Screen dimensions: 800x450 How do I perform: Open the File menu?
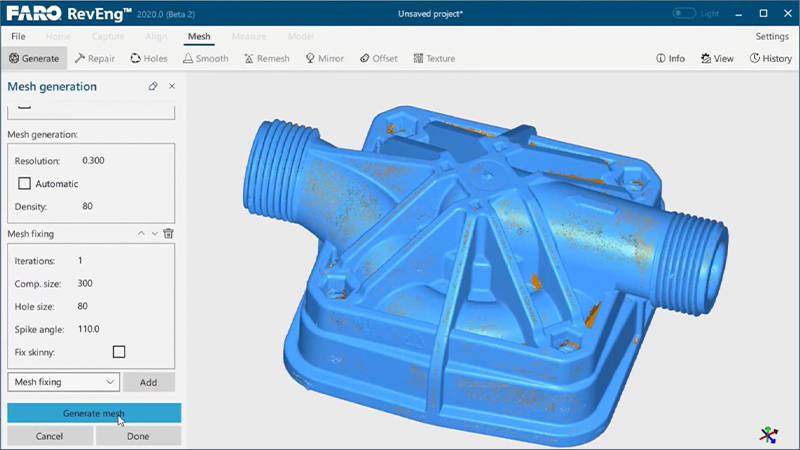pos(18,36)
